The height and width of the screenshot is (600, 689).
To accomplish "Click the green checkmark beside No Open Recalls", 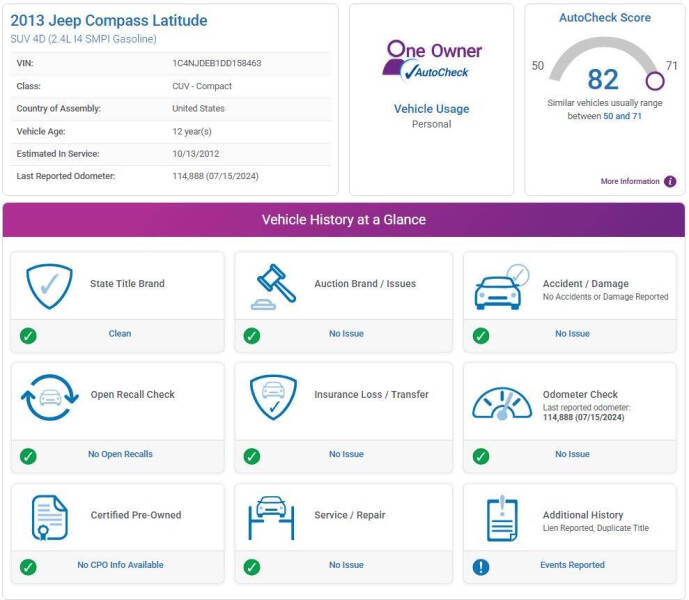I will [x=28, y=456].
